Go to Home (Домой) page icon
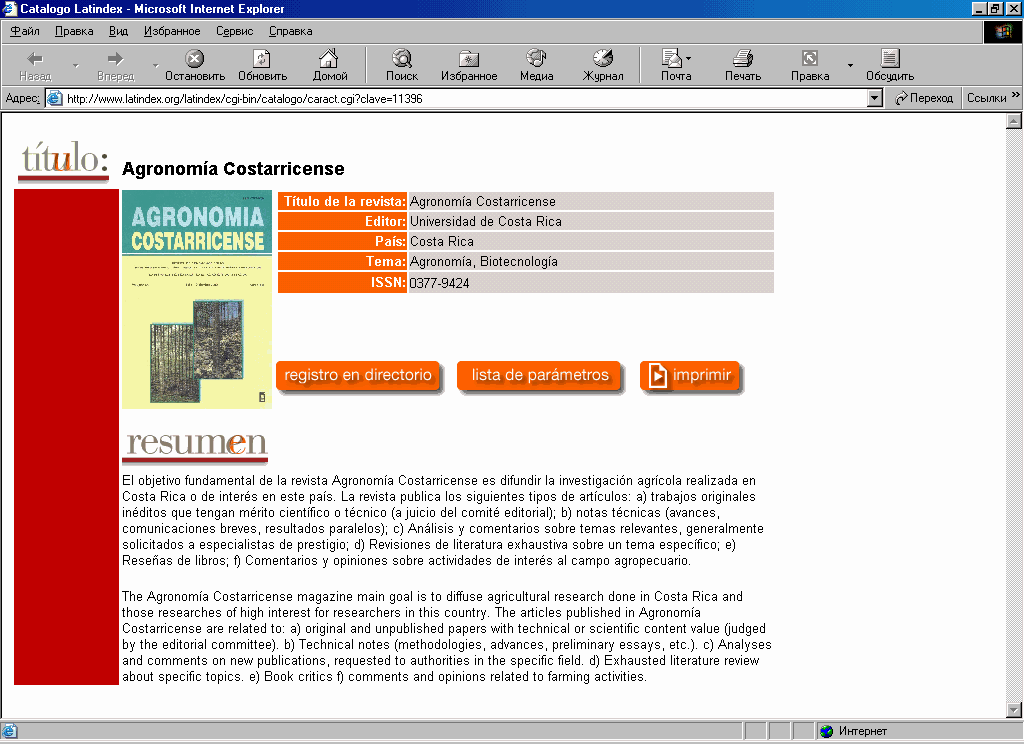Screen dimensions: 1024x744 329,60
